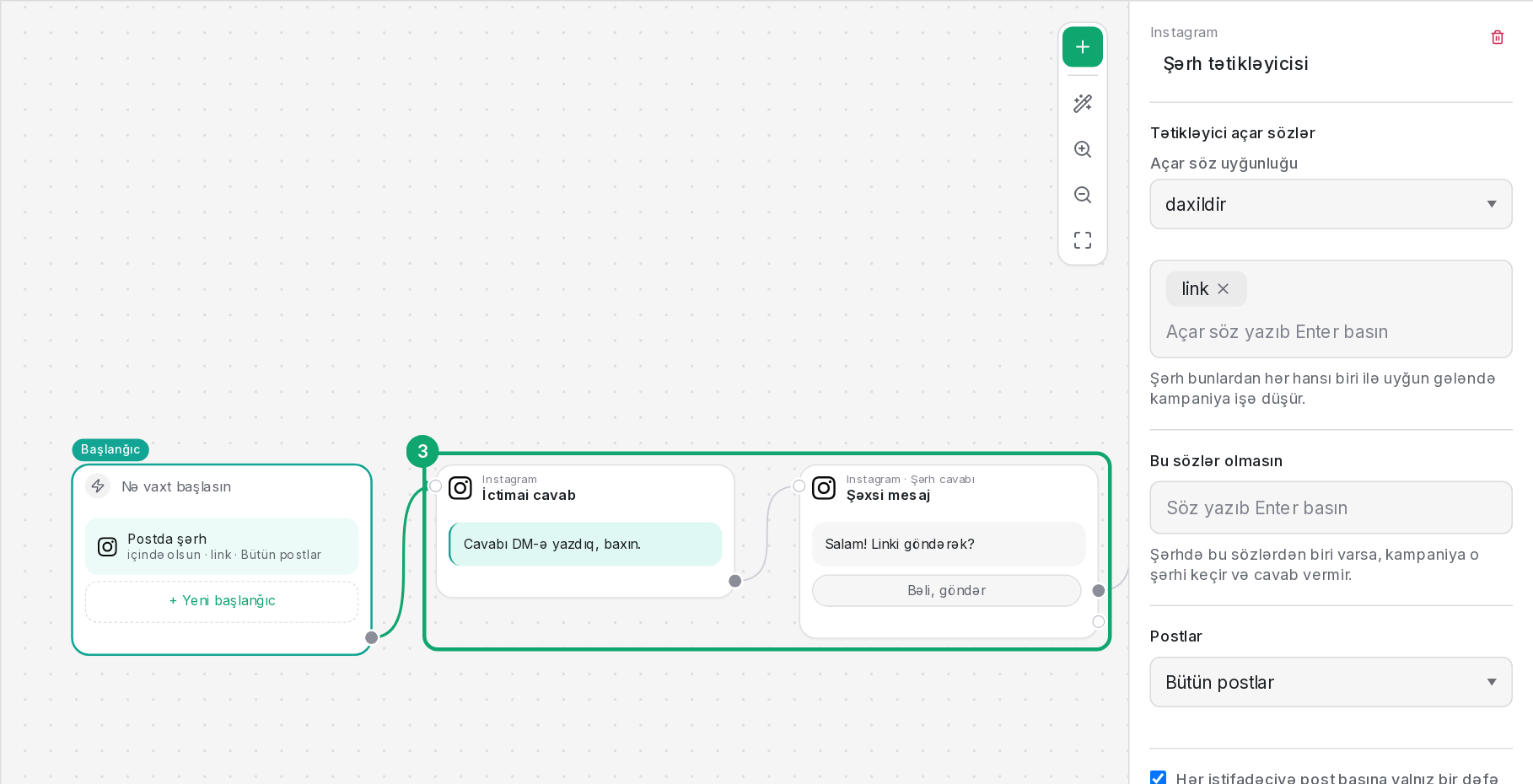
Task: Click the 'Bəli, göndər' button
Action: pos(946,591)
